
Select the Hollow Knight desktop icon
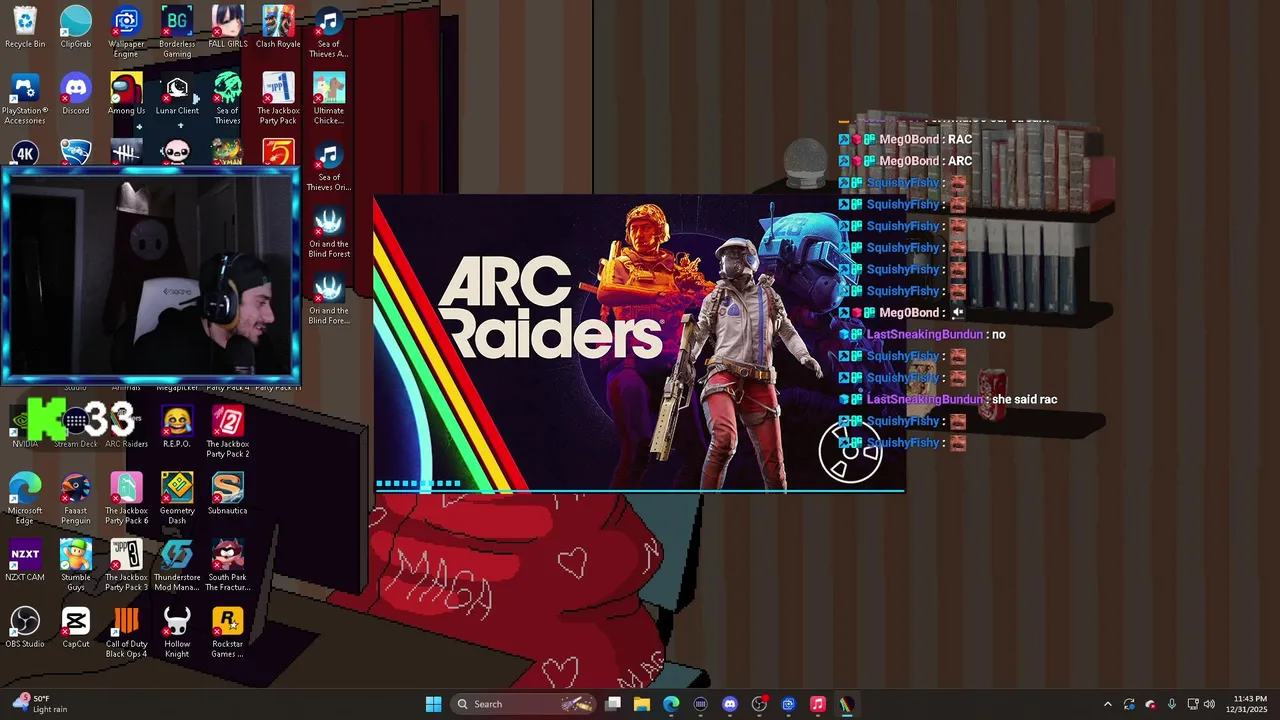click(x=177, y=633)
